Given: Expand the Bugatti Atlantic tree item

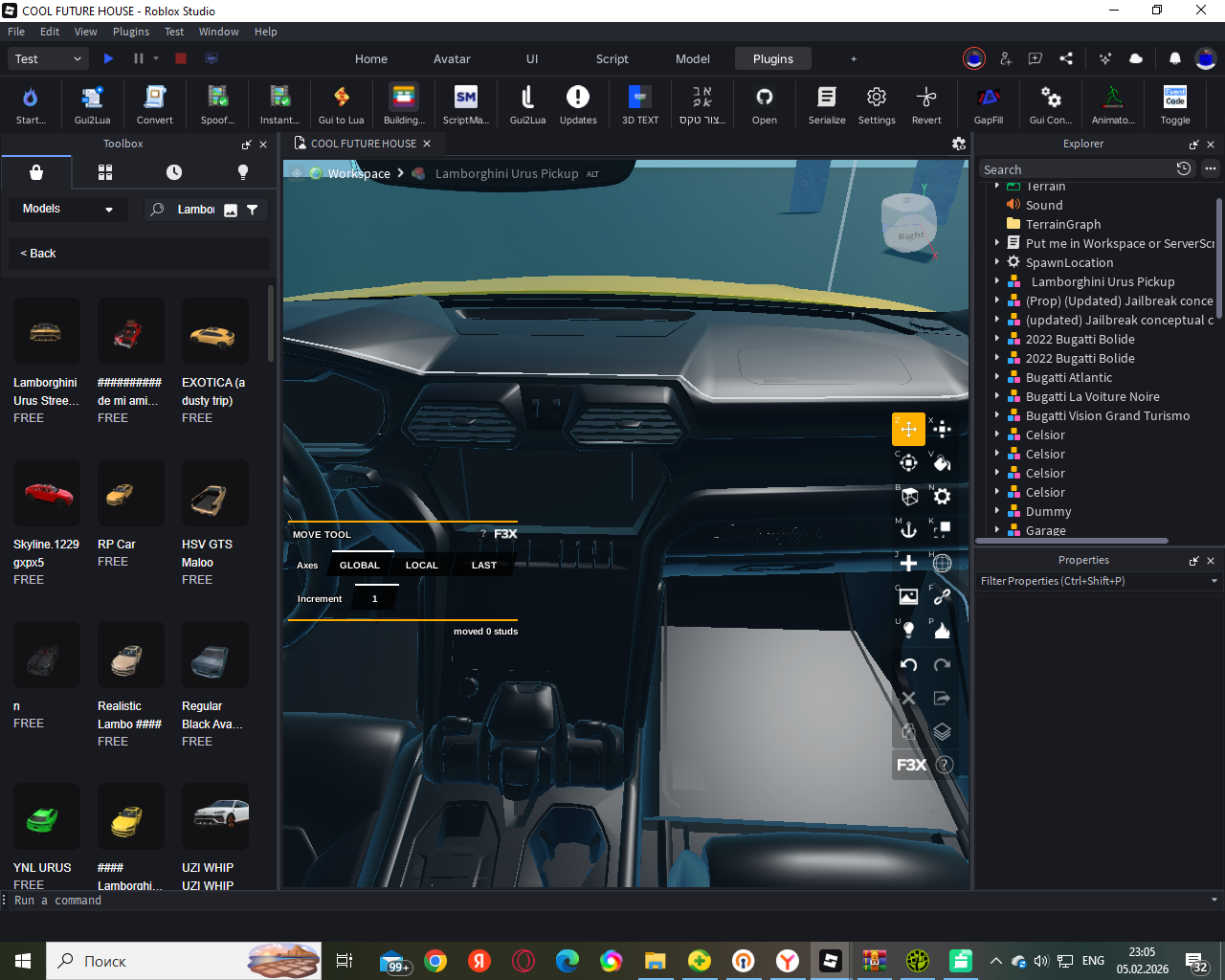Looking at the screenshot, I should pyautogui.click(x=997, y=377).
